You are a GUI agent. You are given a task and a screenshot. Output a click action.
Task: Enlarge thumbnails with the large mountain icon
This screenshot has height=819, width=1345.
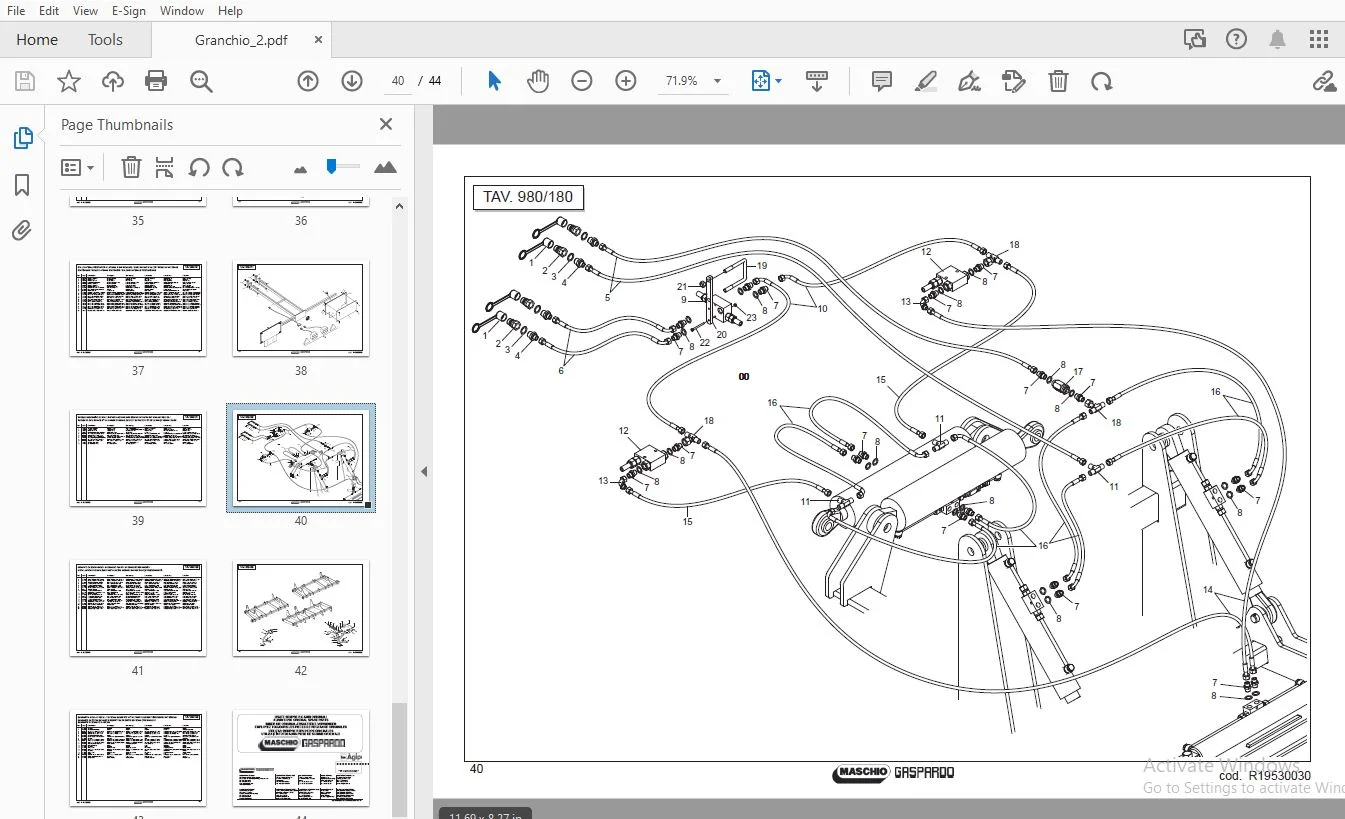385,167
